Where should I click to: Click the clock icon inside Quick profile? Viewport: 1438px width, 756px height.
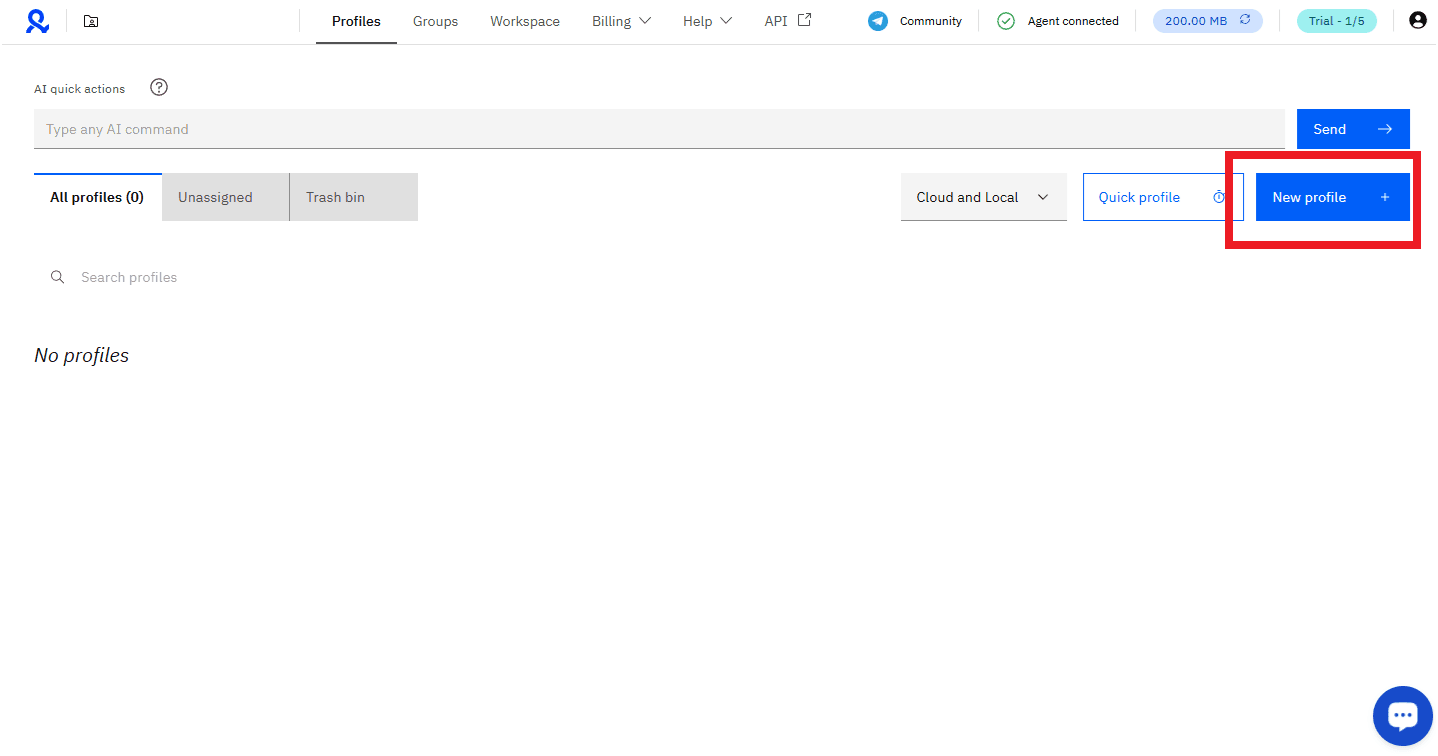pyautogui.click(x=1218, y=197)
